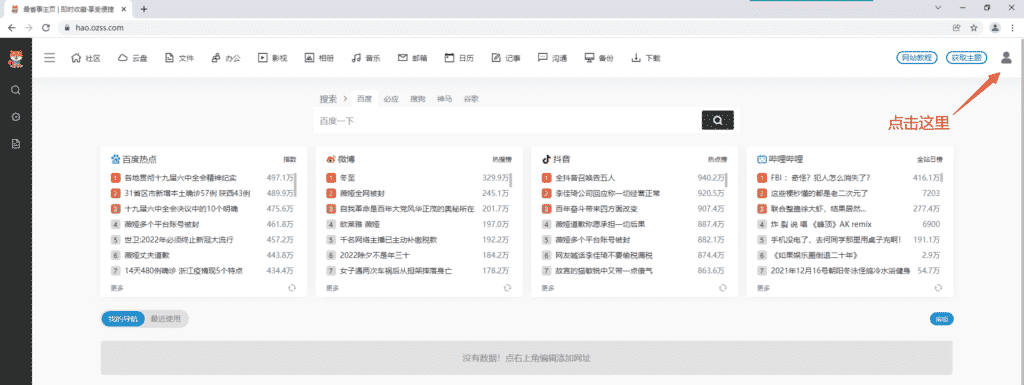1024x385 pixels.
Task: Open the sidebar document icon
Action: 16,144
